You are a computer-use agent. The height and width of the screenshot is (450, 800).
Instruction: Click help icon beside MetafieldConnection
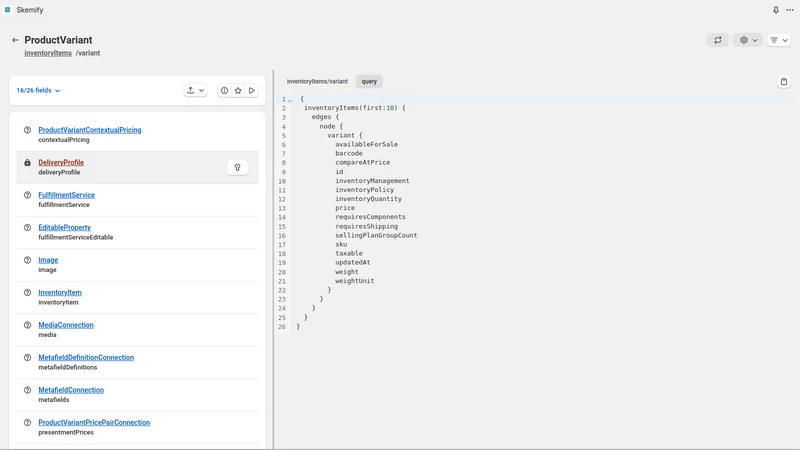tap(28, 390)
